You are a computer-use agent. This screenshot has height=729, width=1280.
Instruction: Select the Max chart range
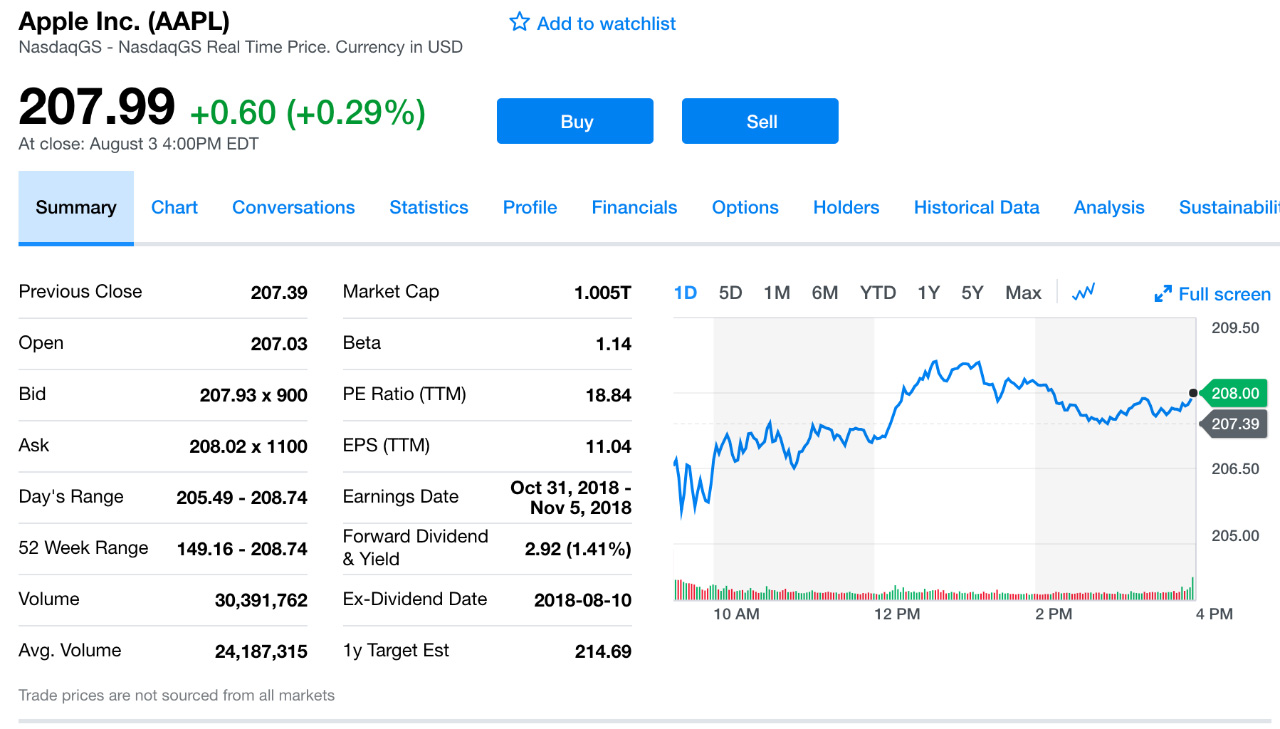tap(1023, 293)
